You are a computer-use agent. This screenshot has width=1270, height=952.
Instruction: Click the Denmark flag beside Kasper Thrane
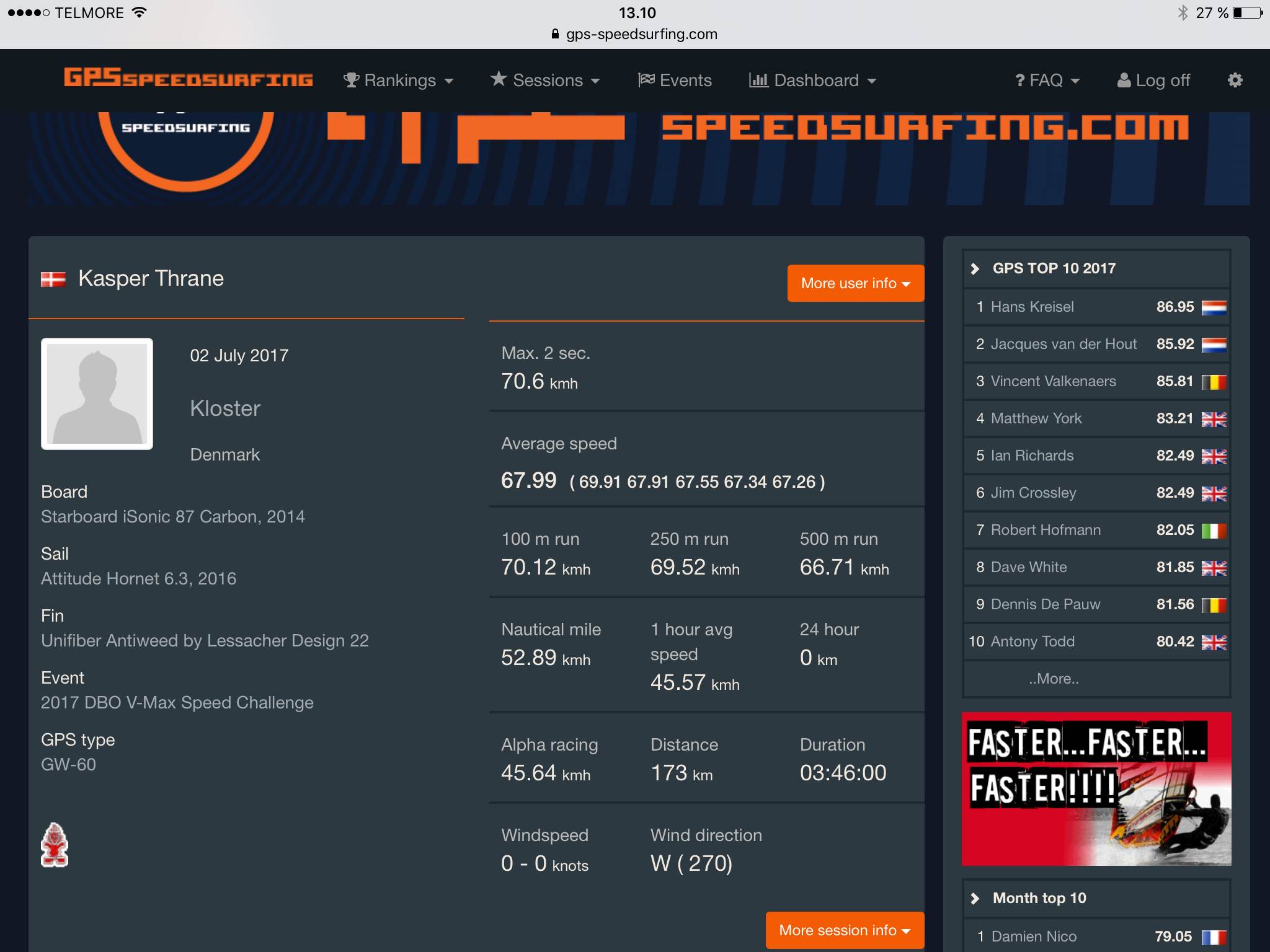point(53,279)
